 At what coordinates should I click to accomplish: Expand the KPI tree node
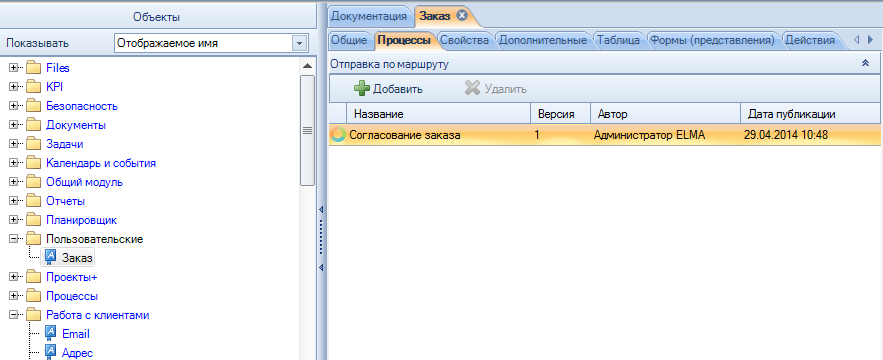14,87
